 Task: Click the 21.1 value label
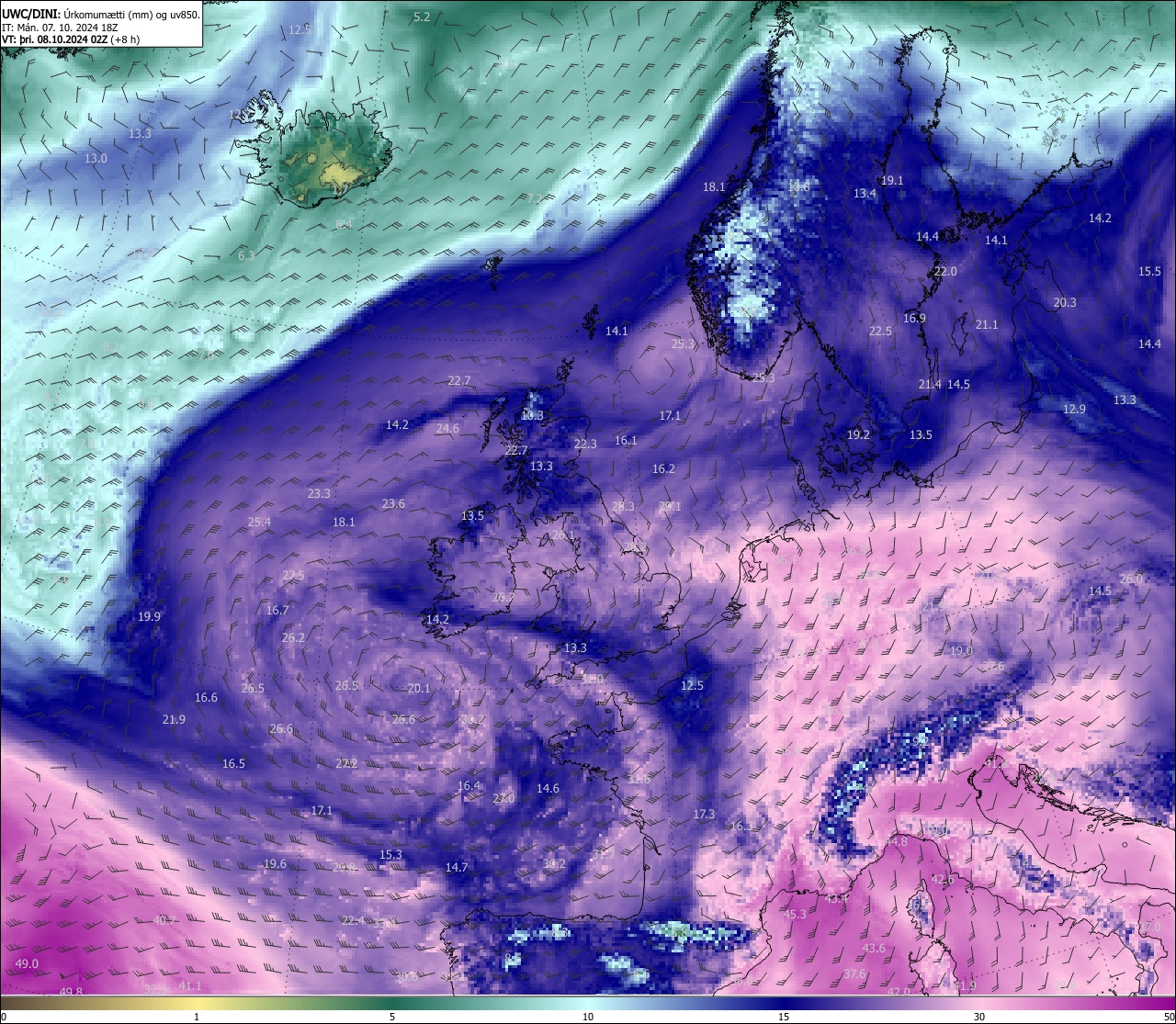(x=987, y=324)
